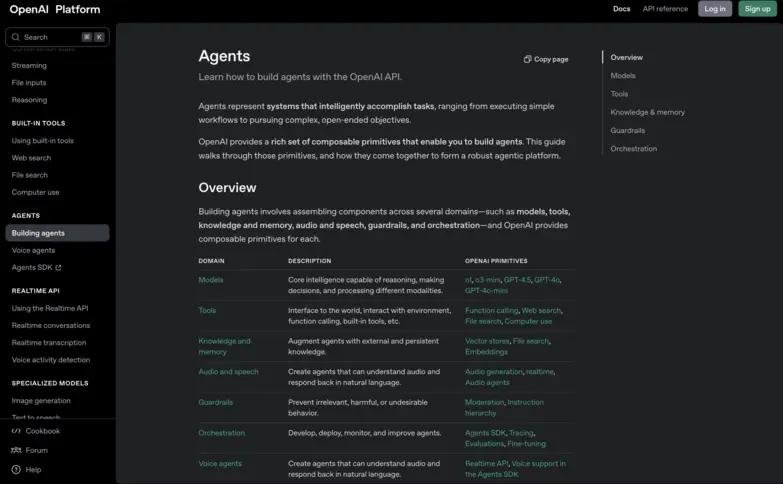783x484 pixels.
Task: Click the Copy page button label
Action: click(551, 59)
